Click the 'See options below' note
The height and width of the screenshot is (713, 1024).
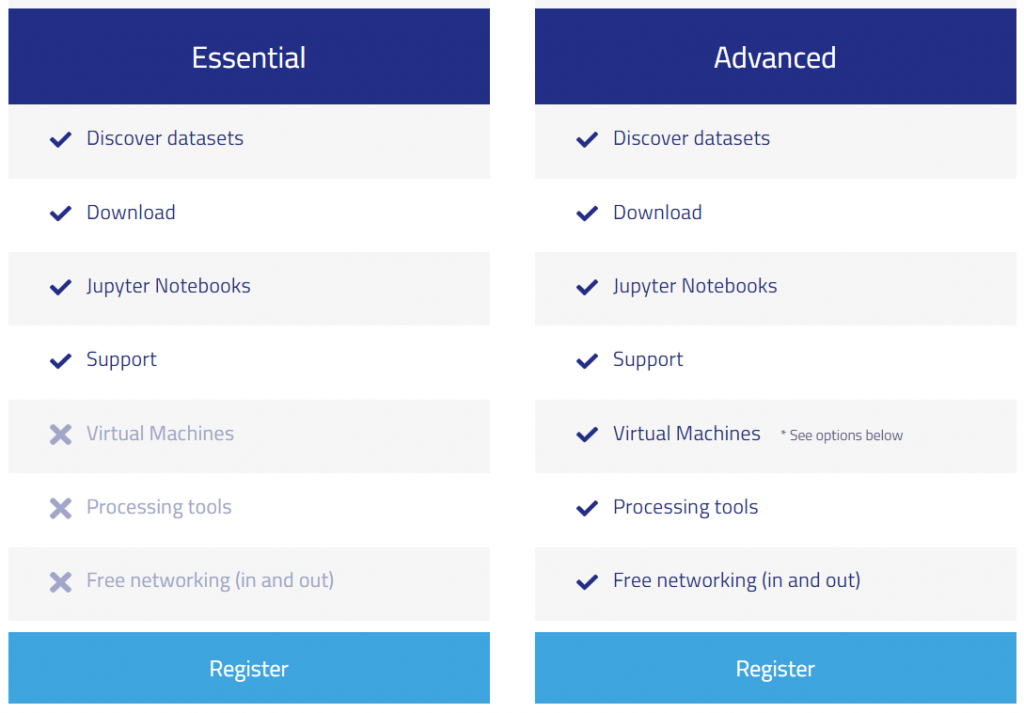[842, 435]
